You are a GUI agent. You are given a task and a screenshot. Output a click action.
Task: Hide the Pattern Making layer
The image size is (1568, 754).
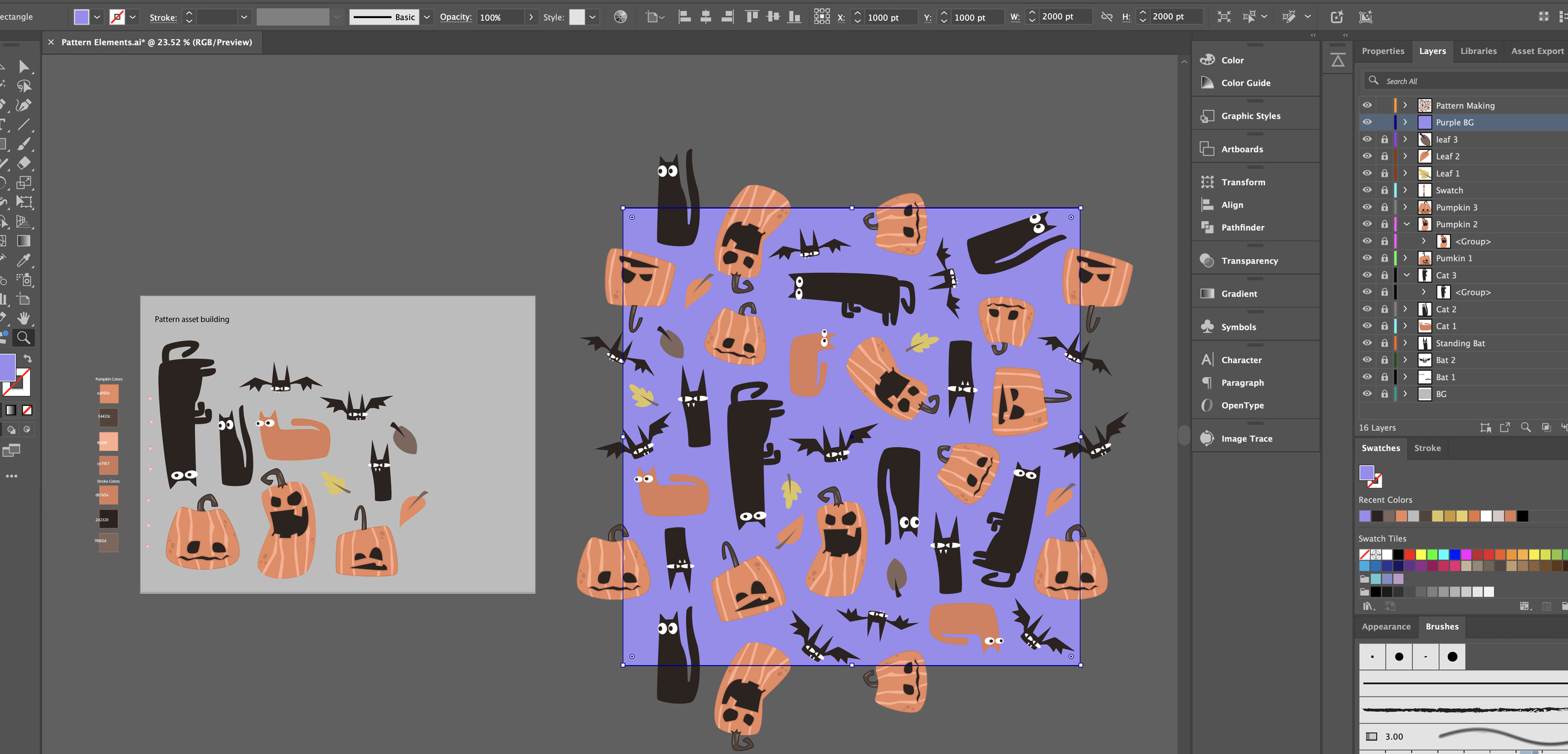click(1367, 105)
